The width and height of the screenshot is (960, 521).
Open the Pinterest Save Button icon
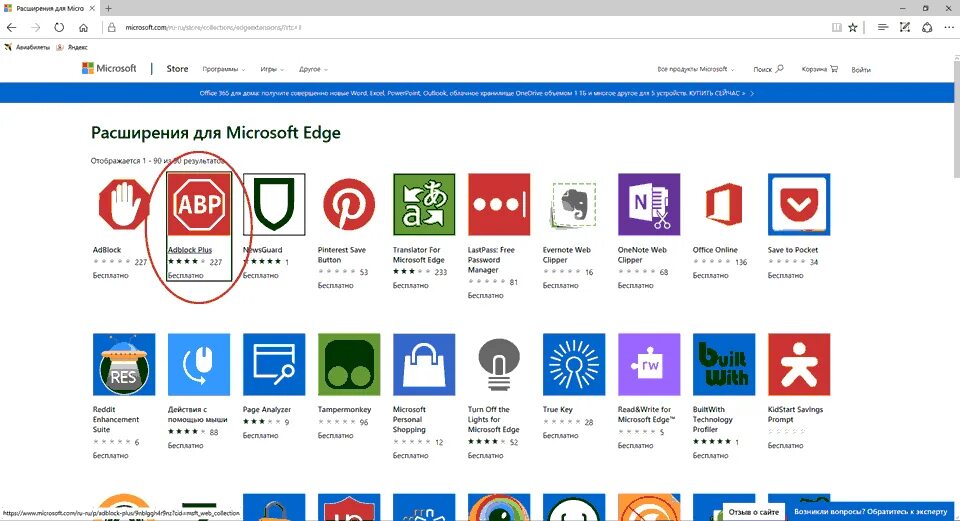coord(349,204)
